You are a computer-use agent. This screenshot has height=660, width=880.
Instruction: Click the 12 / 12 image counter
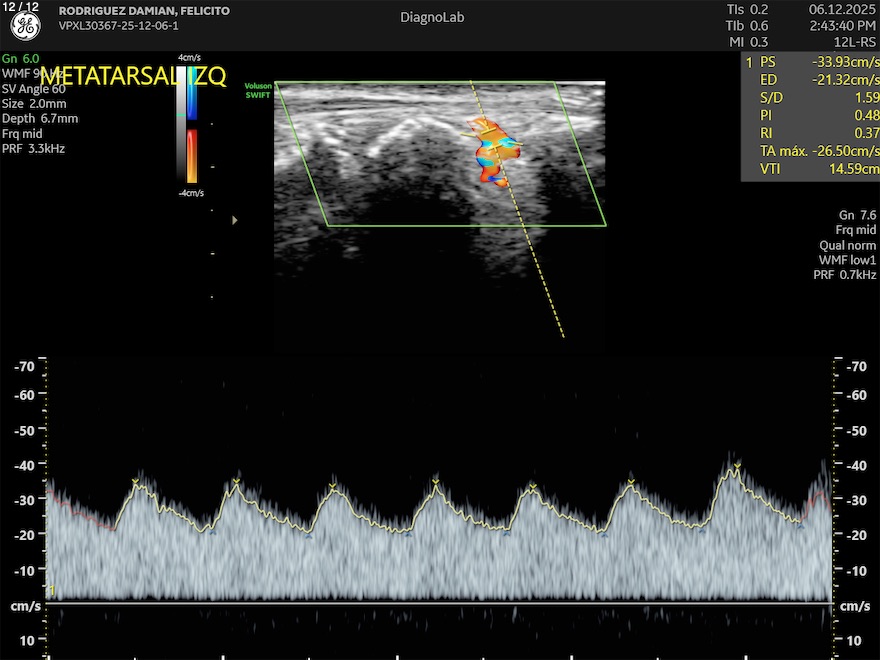point(19,7)
